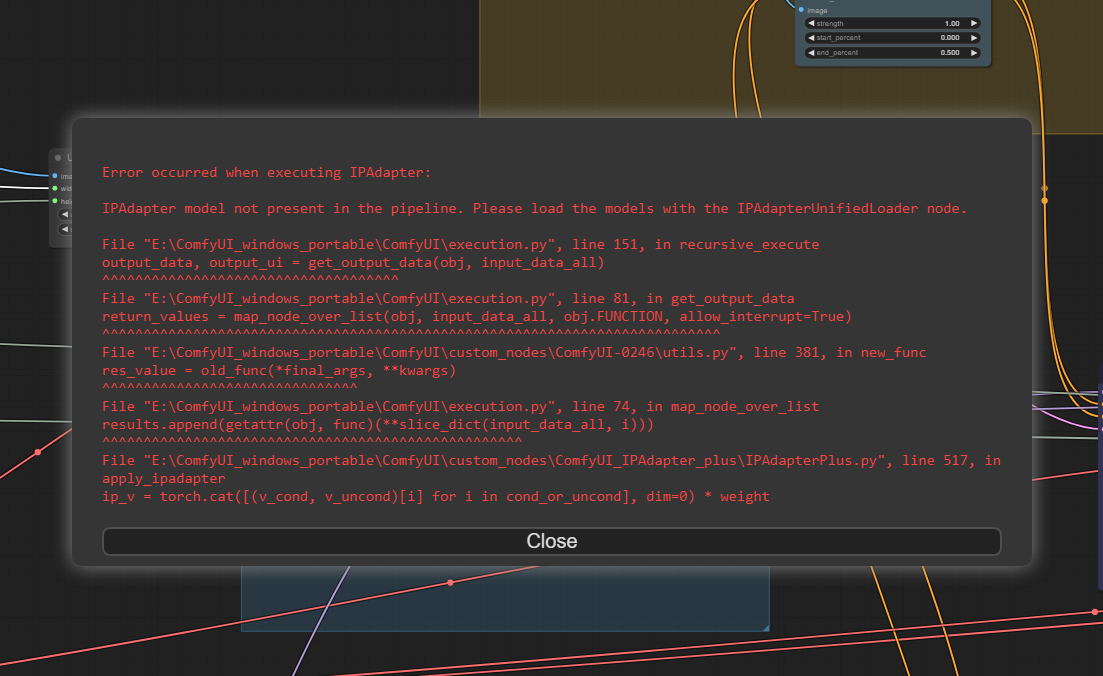
Task: Click the 'IPAdapter model not present' message
Action: [535, 208]
